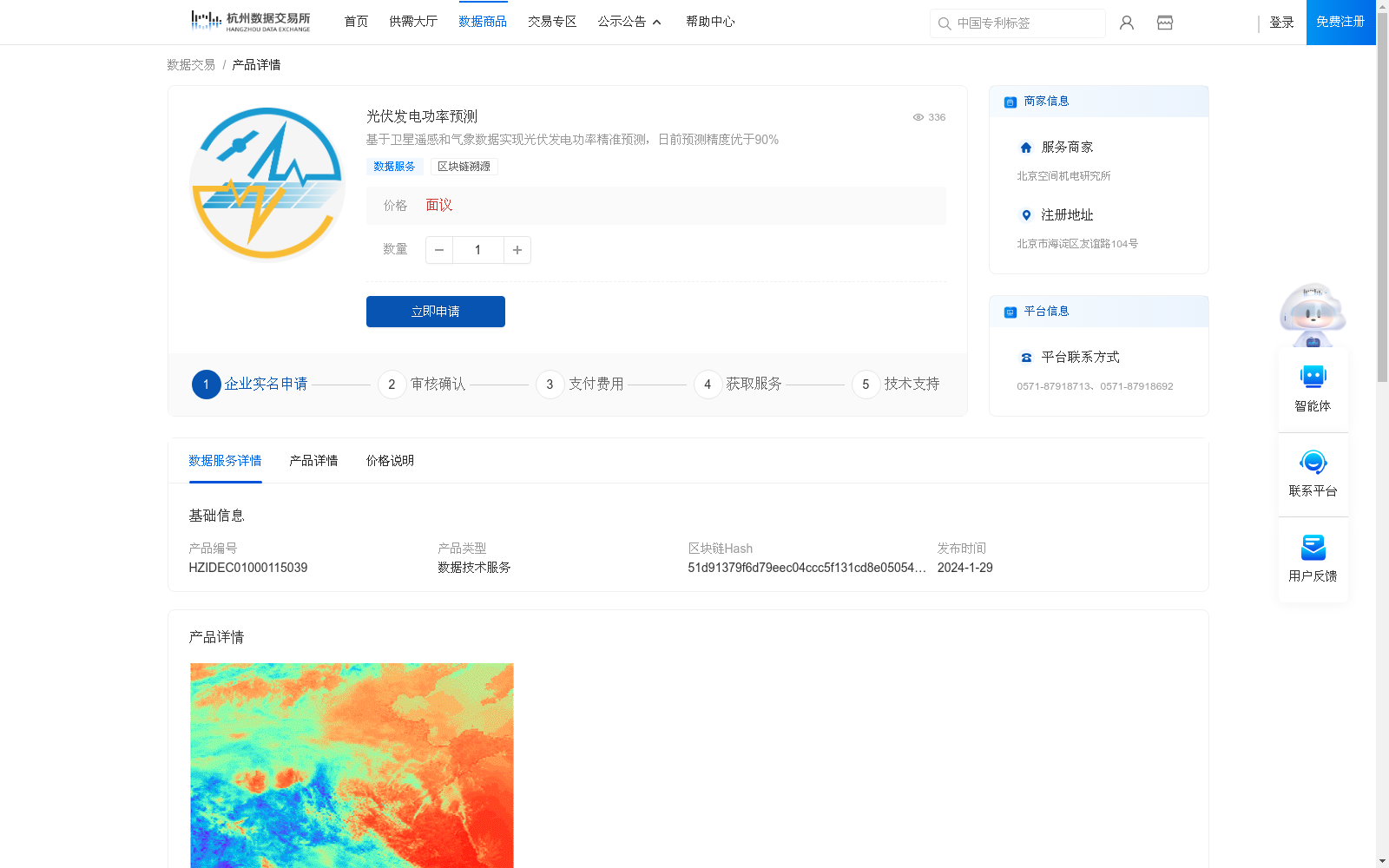Click the 服务商家 home icon
1389x868 pixels.
point(1026,148)
